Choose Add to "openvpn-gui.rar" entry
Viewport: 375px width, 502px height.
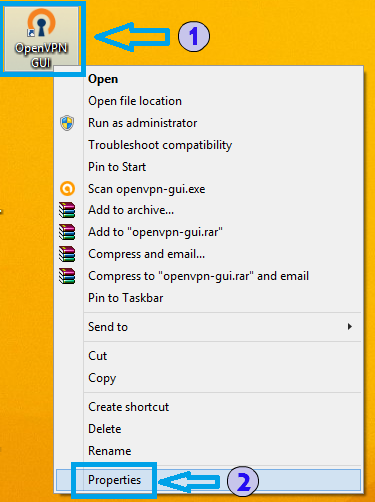(x=208, y=232)
